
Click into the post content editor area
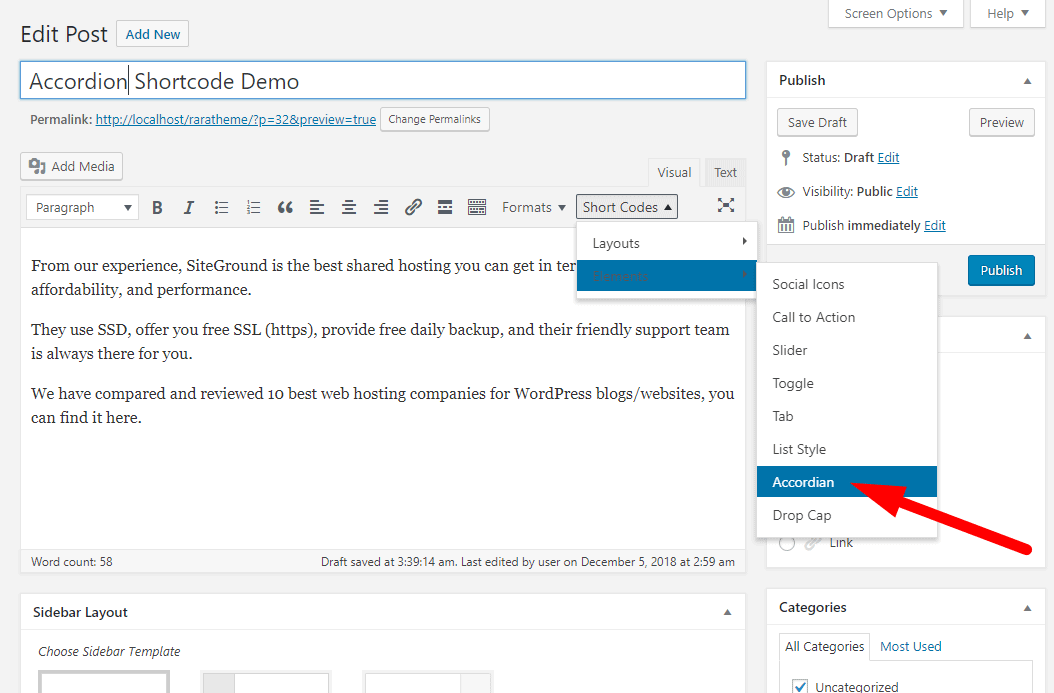point(383,390)
